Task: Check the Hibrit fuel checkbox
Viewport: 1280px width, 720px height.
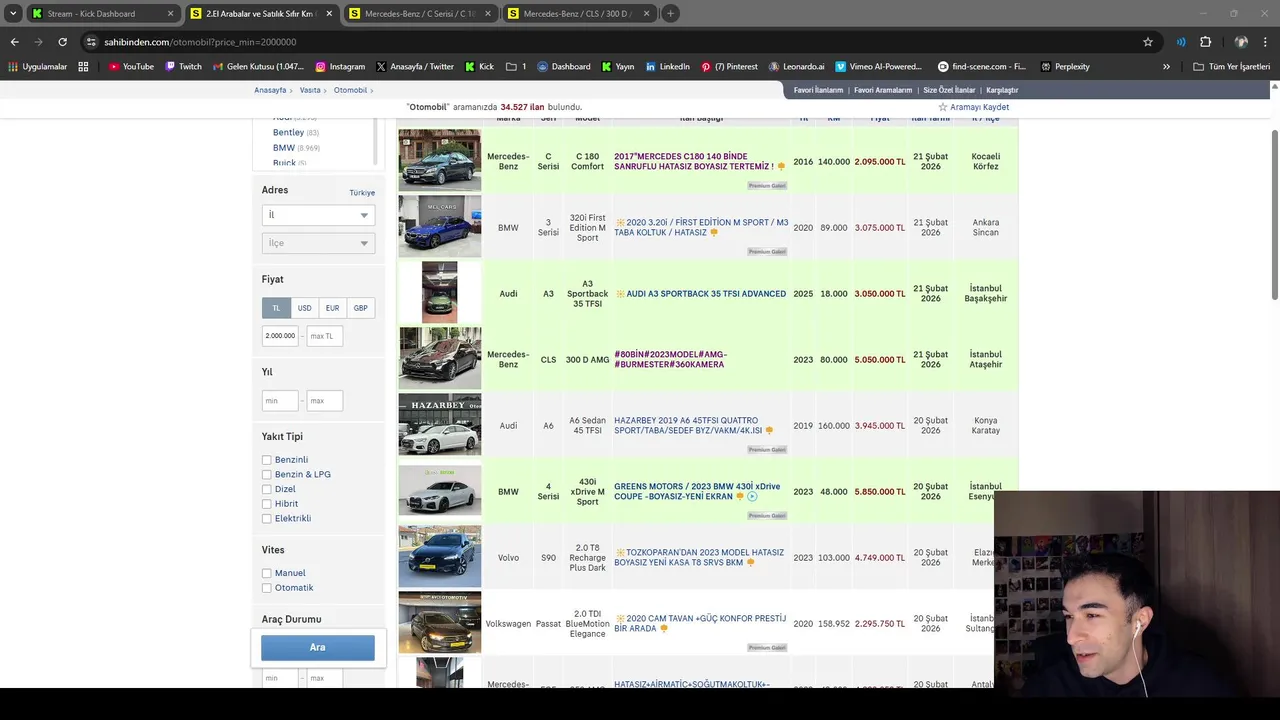Action: 267,504
